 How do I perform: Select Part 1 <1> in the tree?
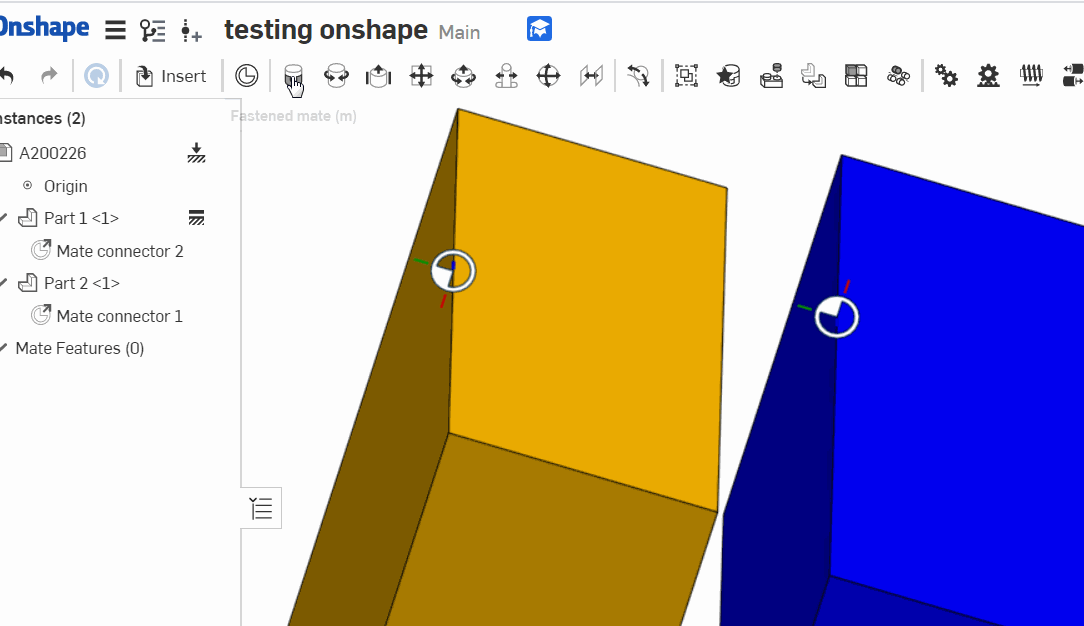[x=81, y=218]
